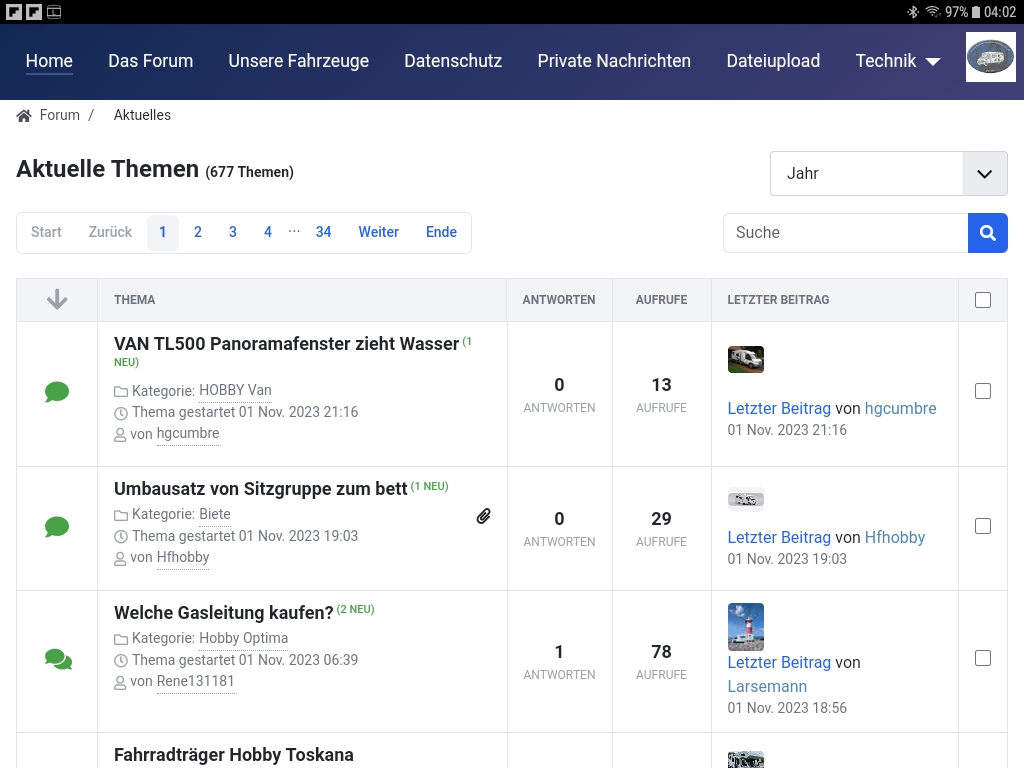This screenshot has height=768, width=1024.
Task: Click Weiter to go to next page
Action: (x=378, y=232)
